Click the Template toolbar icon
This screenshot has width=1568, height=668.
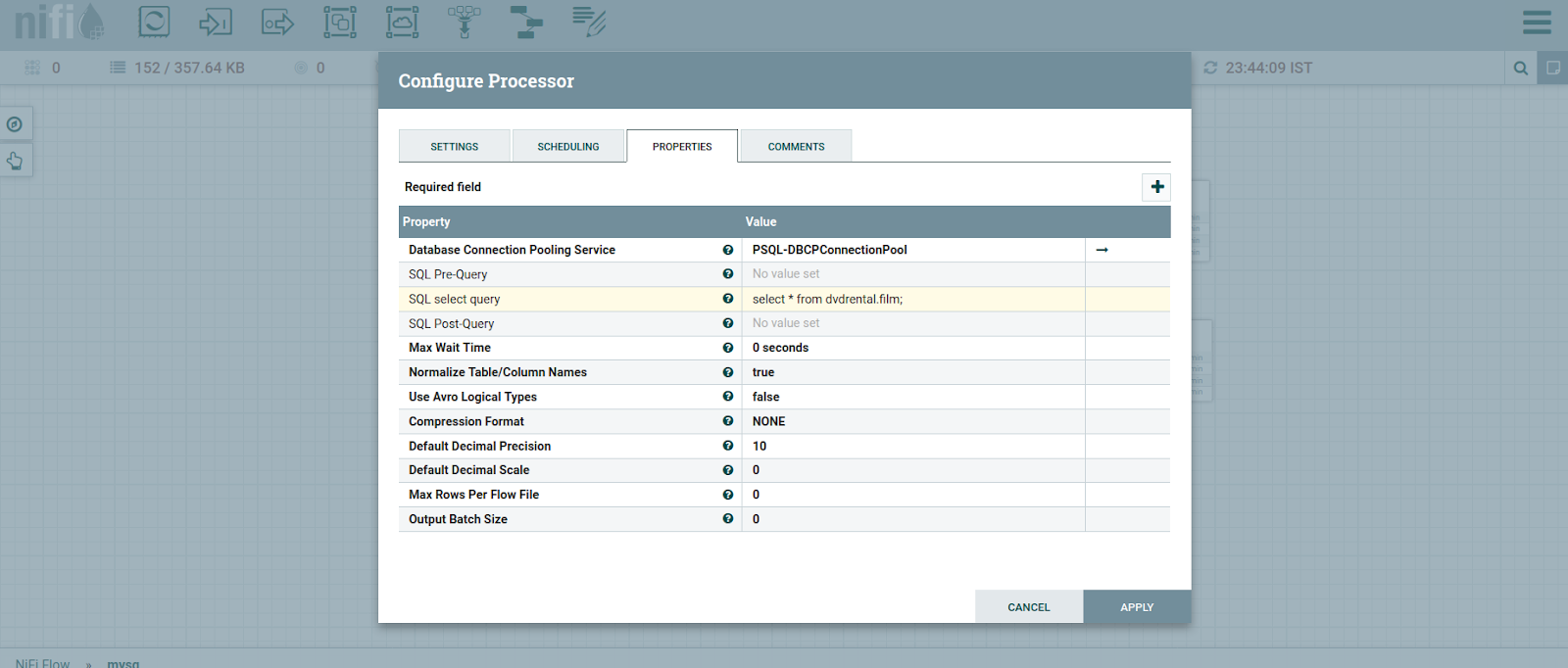click(526, 22)
